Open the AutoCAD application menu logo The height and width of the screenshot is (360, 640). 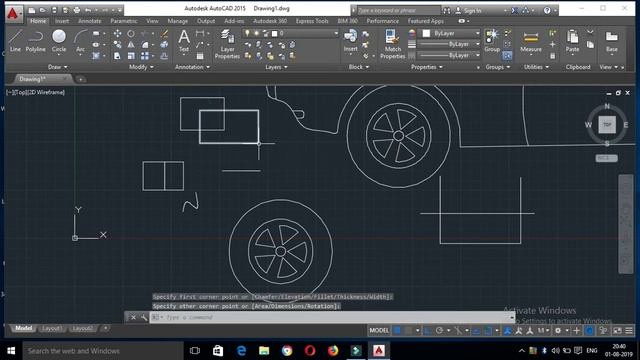13,13
